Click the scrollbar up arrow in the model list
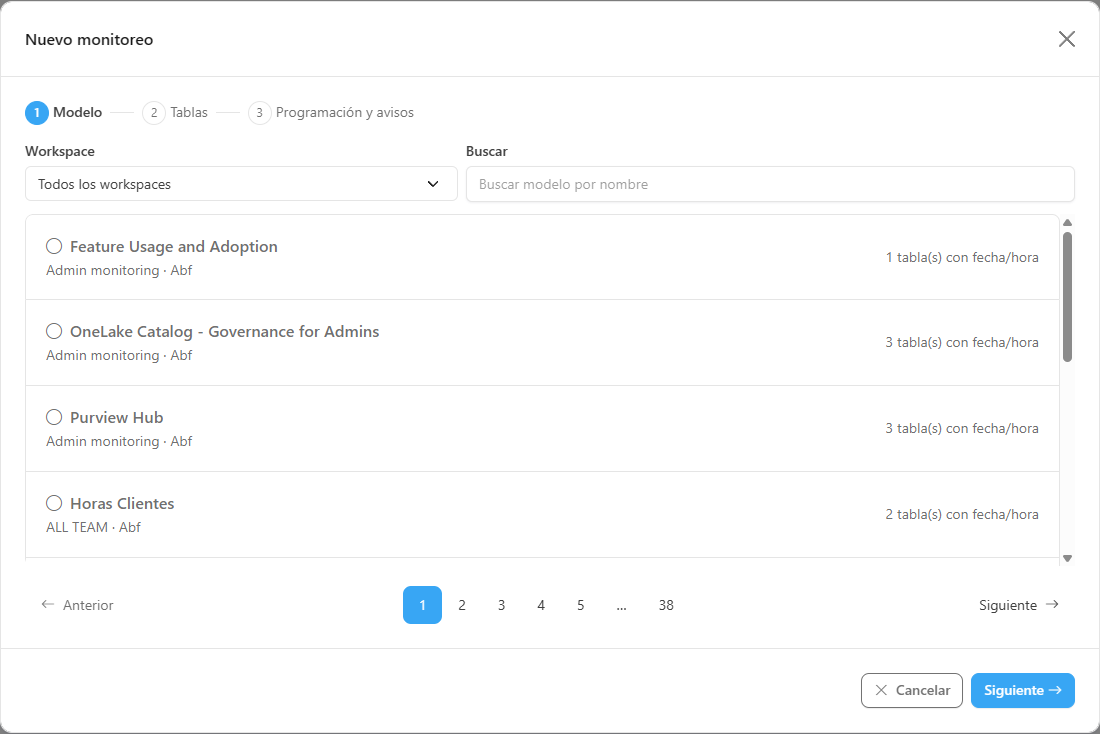This screenshot has width=1100, height=734. tap(1067, 222)
